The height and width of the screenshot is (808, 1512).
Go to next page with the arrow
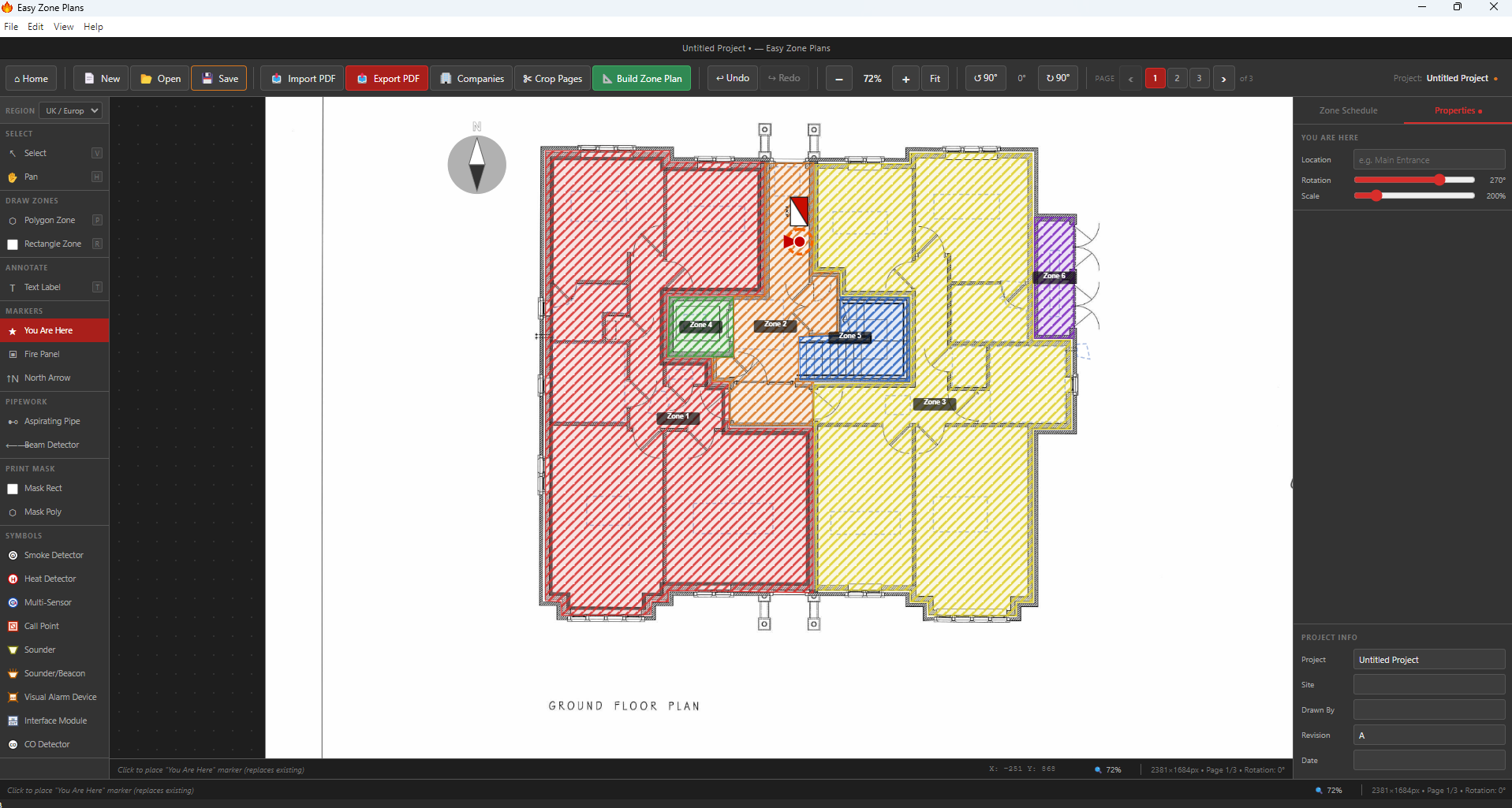(1223, 79)
